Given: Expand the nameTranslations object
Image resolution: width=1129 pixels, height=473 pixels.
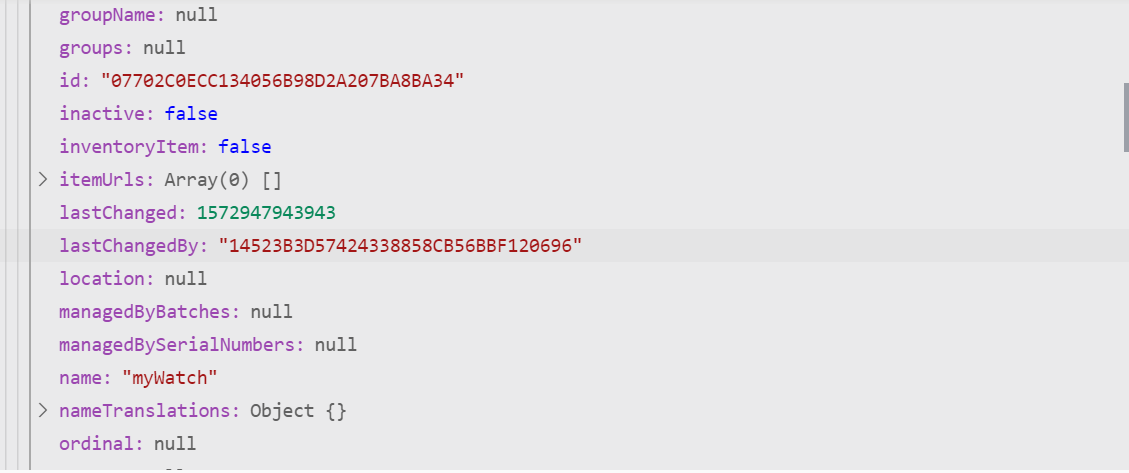Looking at the screenshot, I should point(42,410).
